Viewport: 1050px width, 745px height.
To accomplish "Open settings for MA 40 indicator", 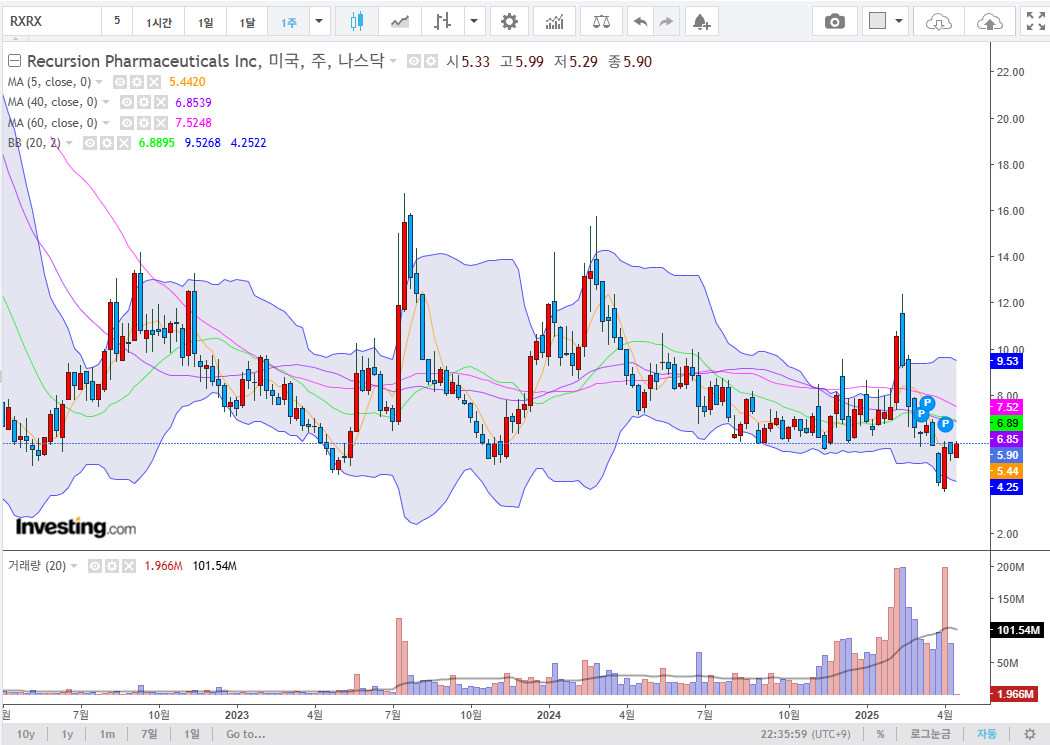I will pyautogui.click(x=144, y=102).
